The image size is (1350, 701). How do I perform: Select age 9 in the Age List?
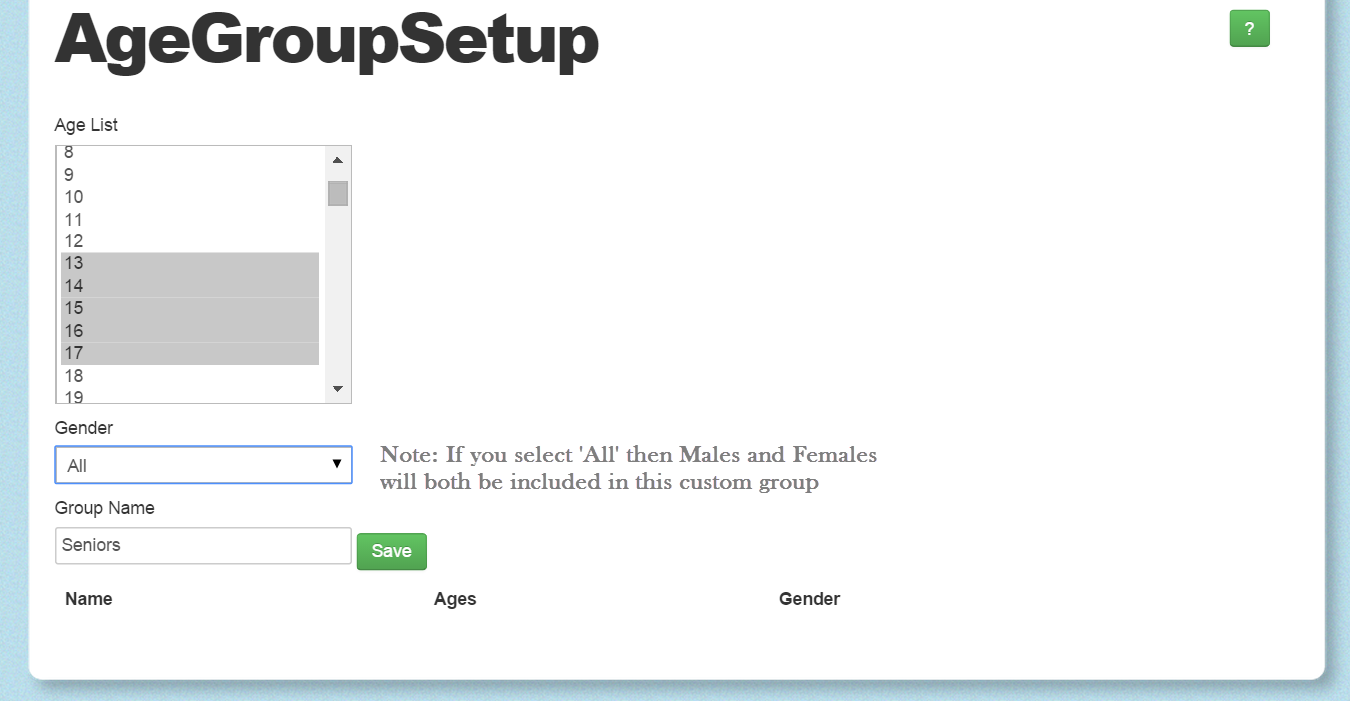point(189,174)
